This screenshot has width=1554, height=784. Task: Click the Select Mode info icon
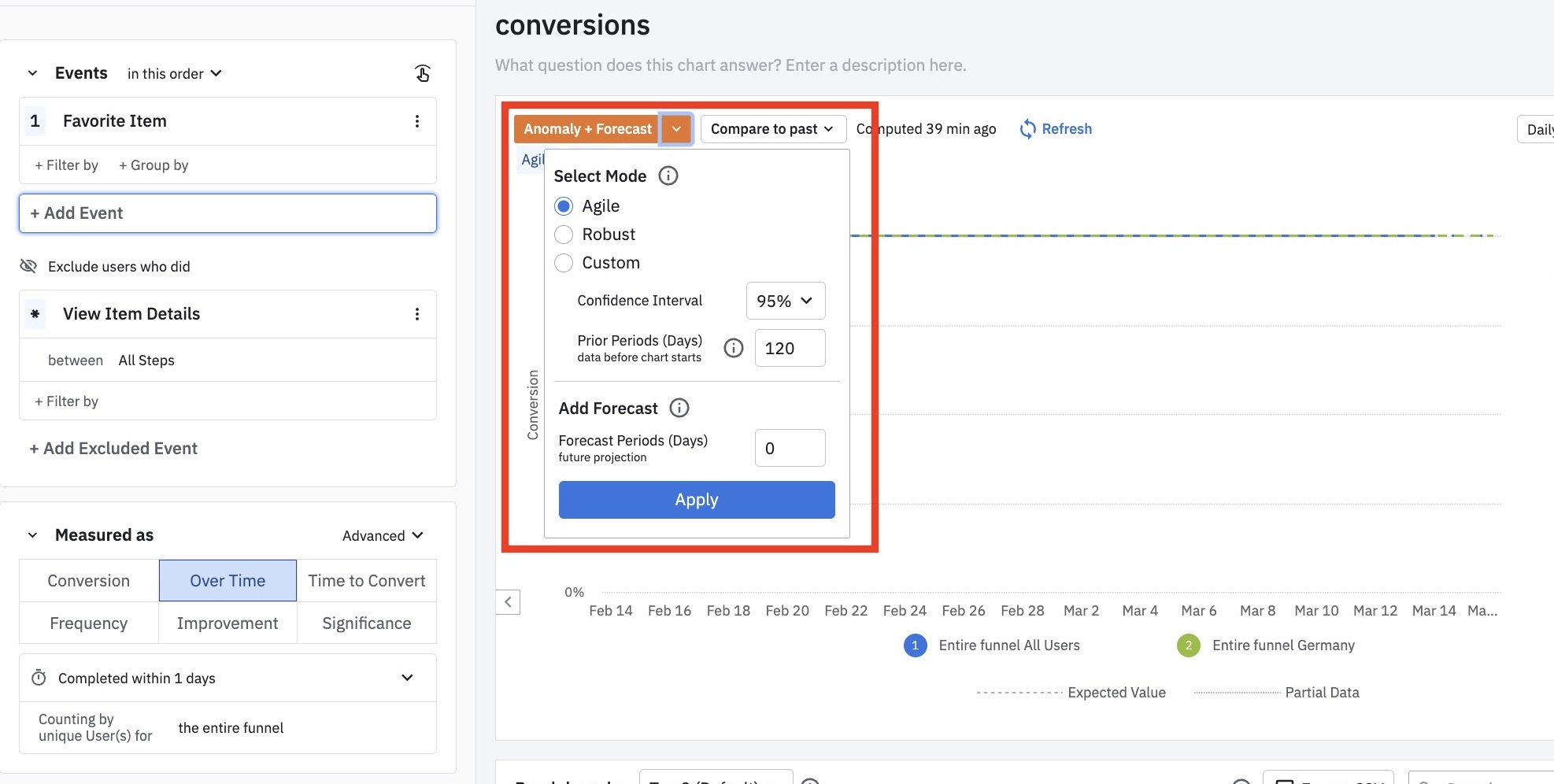click(668, 176)
